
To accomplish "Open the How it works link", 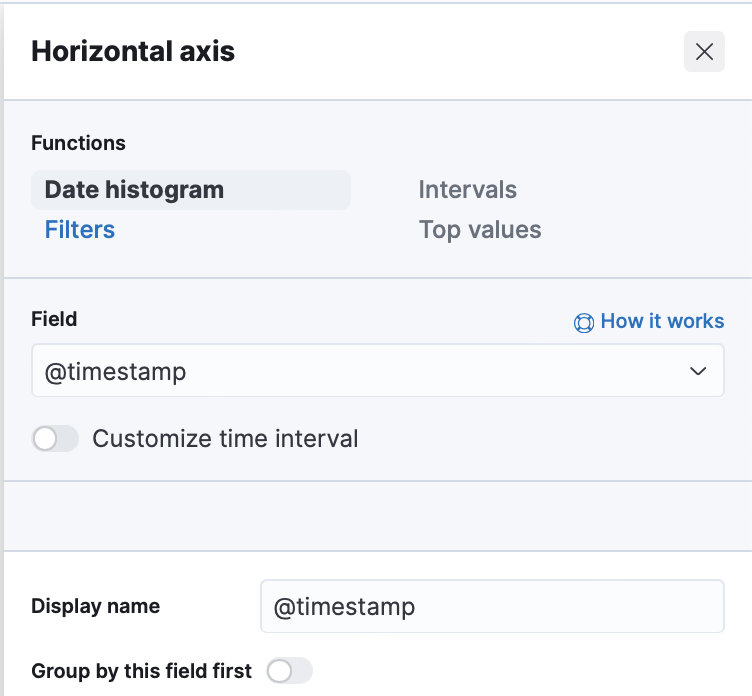I will [x=662, y=321].
